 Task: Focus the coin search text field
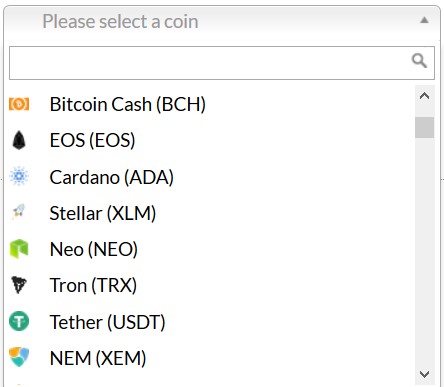(x=222, y=63)
